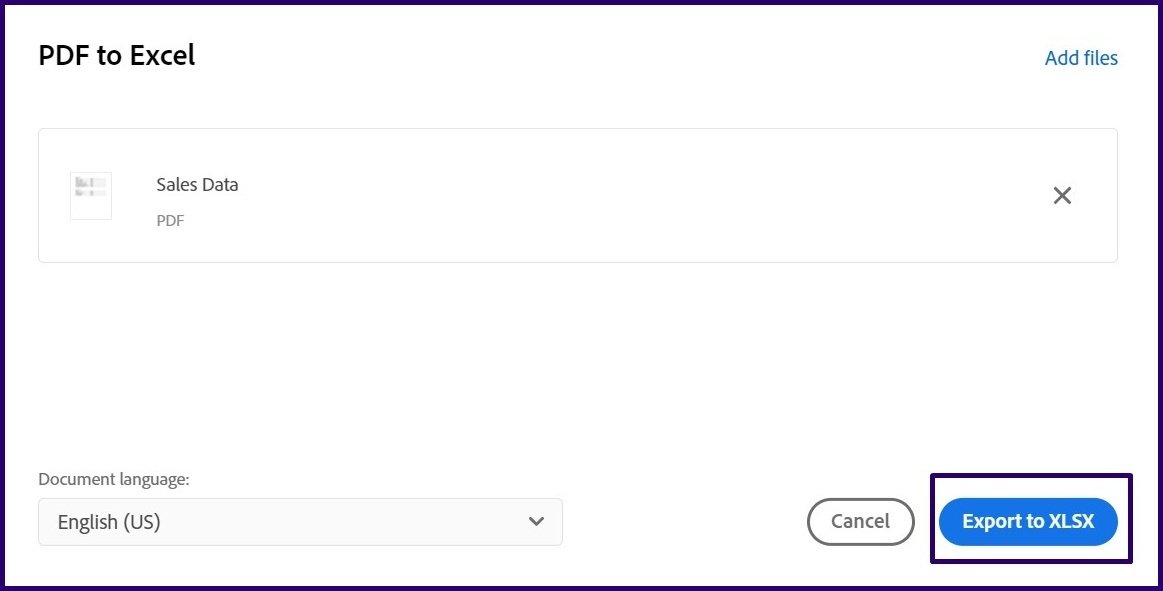The width and height of the screenshot is (1163, 591).
Task: Click the Document language label
Action: [113, 479]
